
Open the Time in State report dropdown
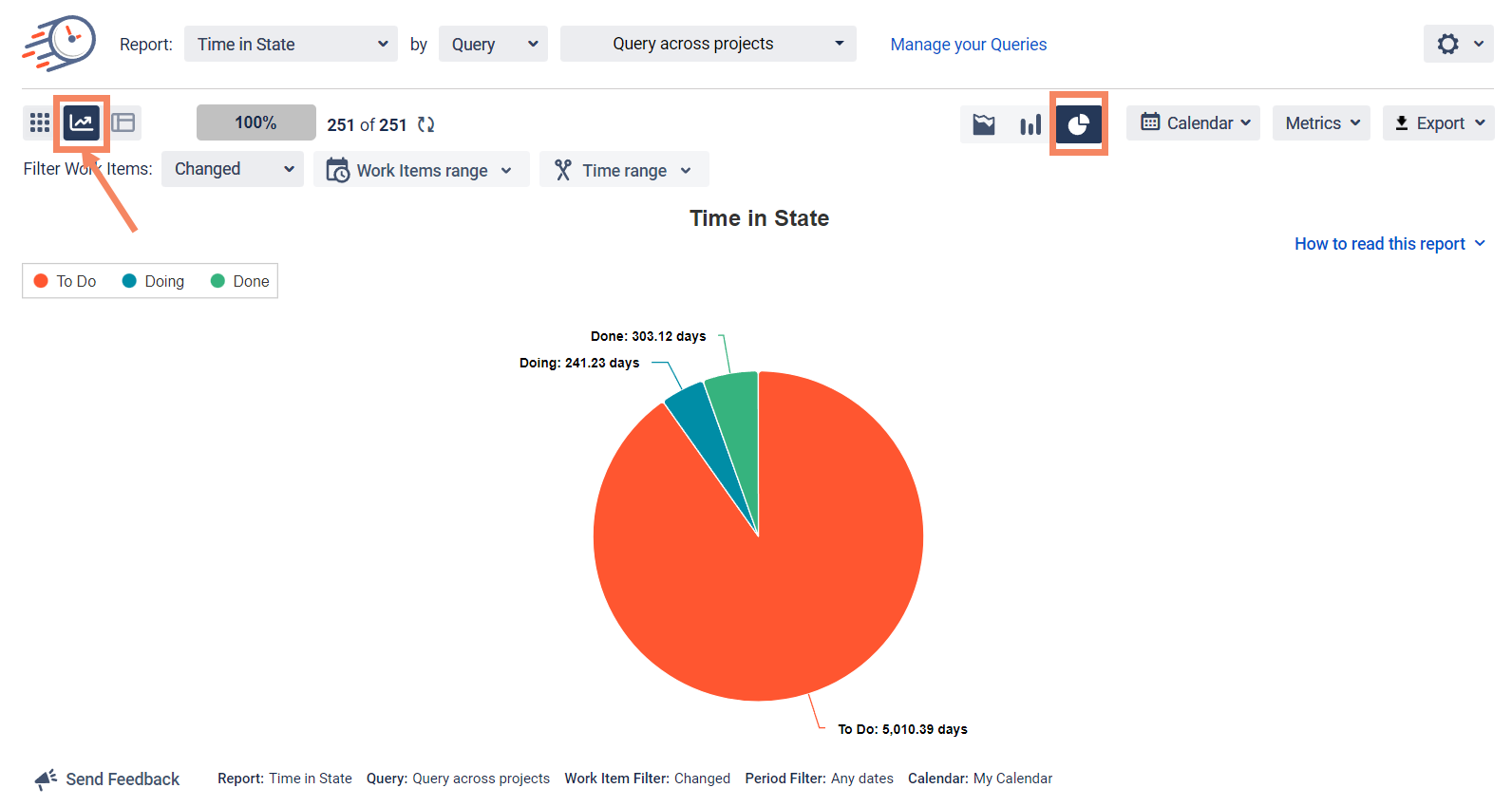pos(291,44)
